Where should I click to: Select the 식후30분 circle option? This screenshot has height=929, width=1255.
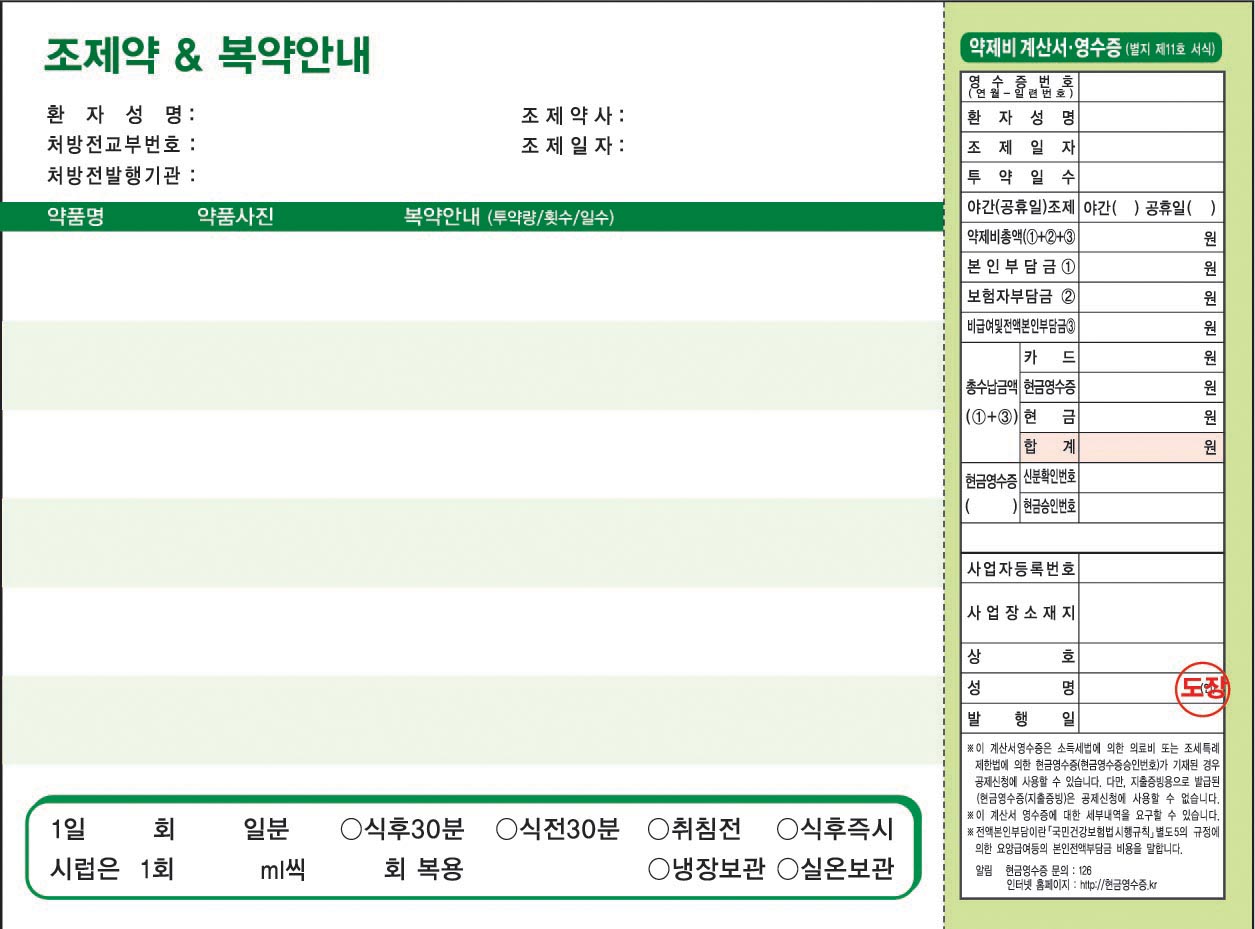350,830
